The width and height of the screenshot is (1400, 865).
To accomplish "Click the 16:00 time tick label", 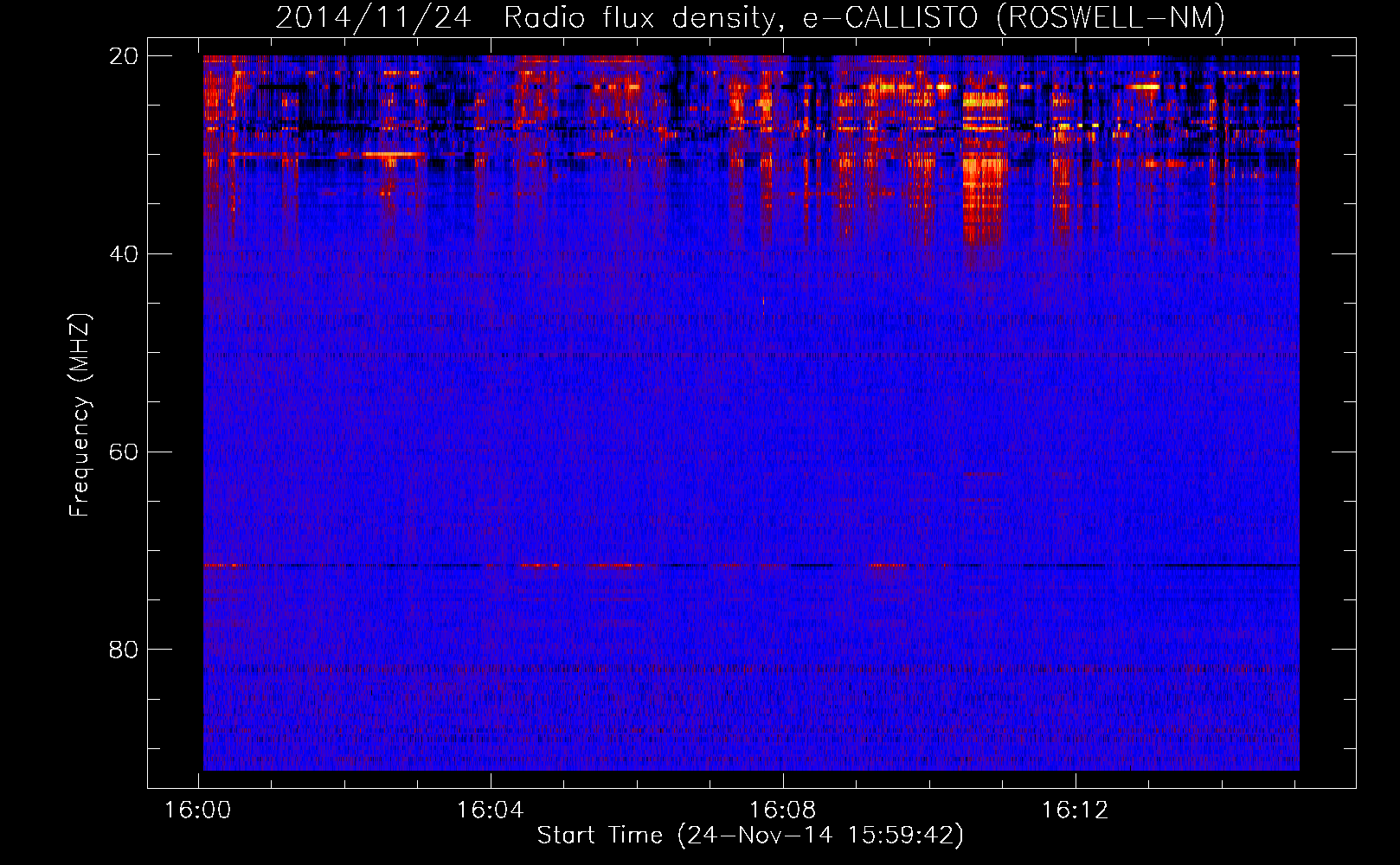I will pos(198,811).
